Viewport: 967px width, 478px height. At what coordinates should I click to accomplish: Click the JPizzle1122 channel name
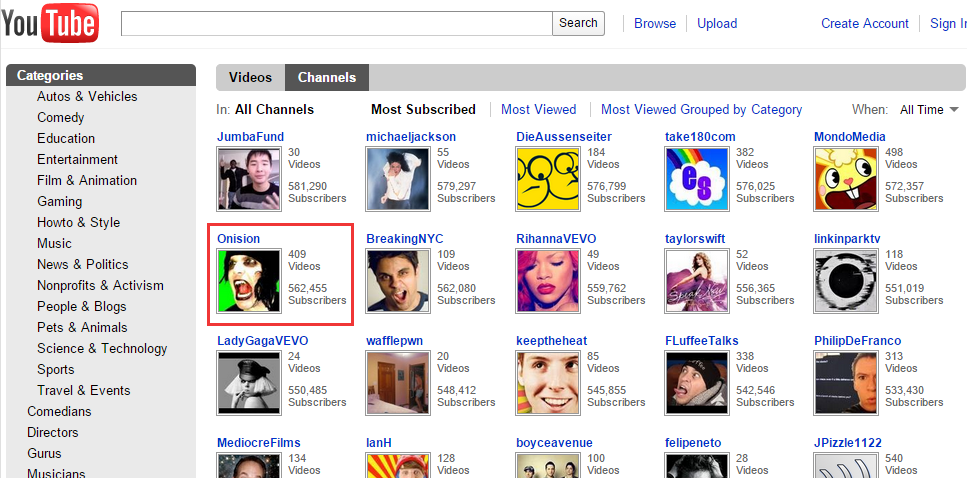click(x=848, y=442)
